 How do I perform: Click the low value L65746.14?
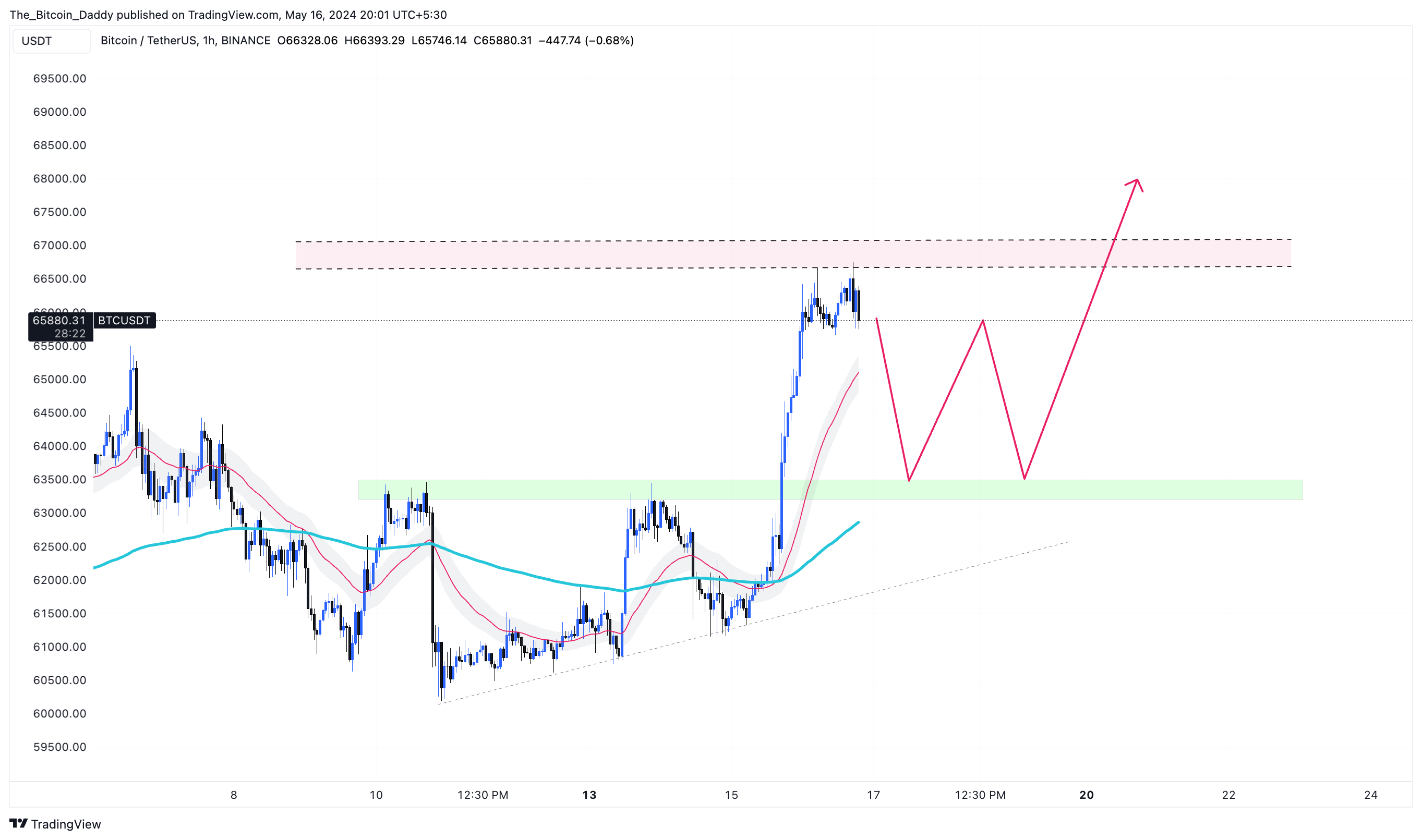click(x=439, y=40)
